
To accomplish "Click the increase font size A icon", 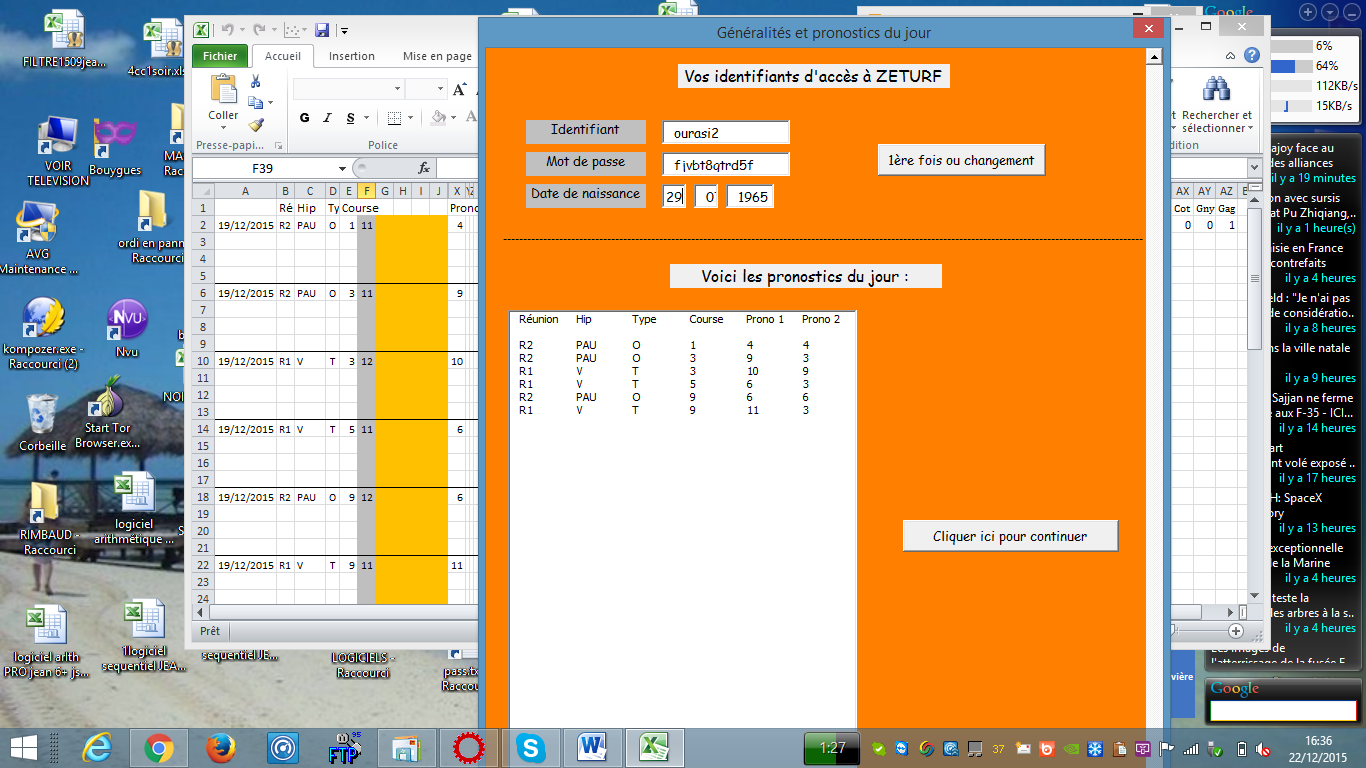I will click(460, 90).
